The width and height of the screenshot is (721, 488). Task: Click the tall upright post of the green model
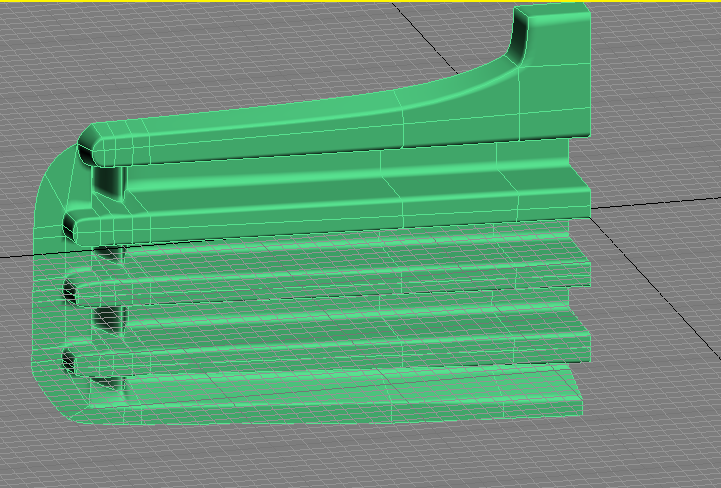(554, 70)
